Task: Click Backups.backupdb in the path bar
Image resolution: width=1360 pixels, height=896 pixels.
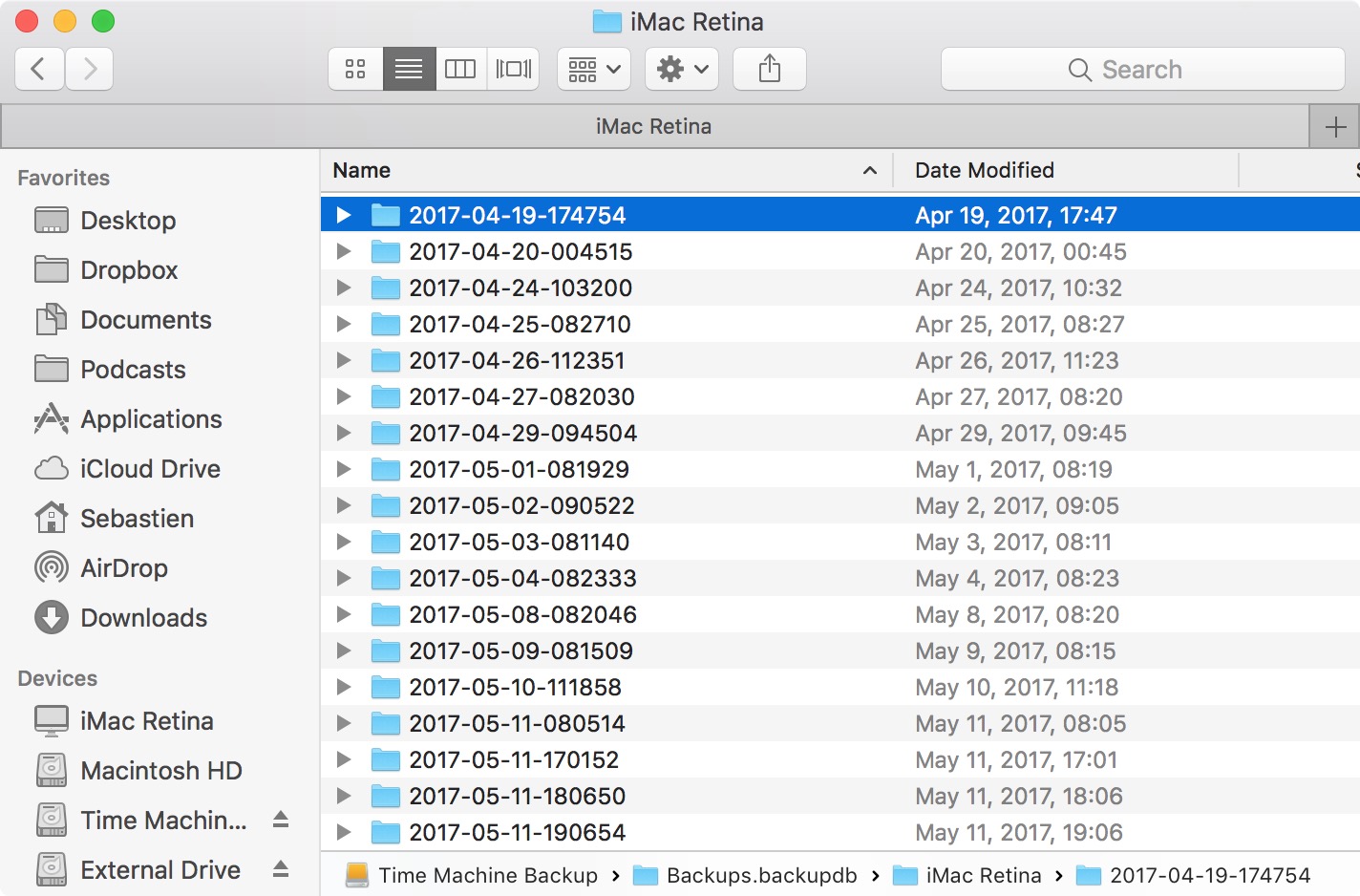Action: (760, 875)
